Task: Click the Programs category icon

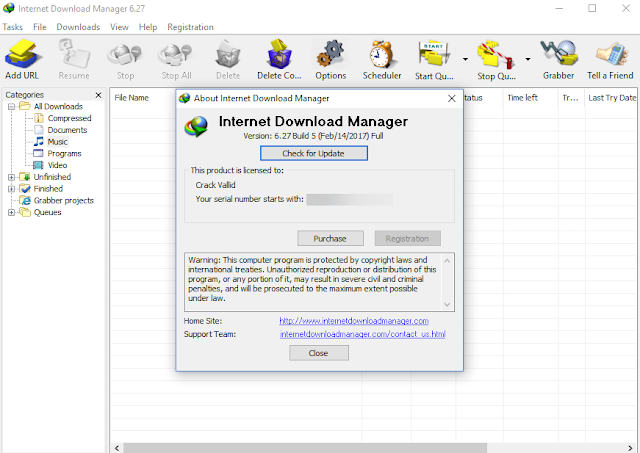Action: tap(38, 153)
